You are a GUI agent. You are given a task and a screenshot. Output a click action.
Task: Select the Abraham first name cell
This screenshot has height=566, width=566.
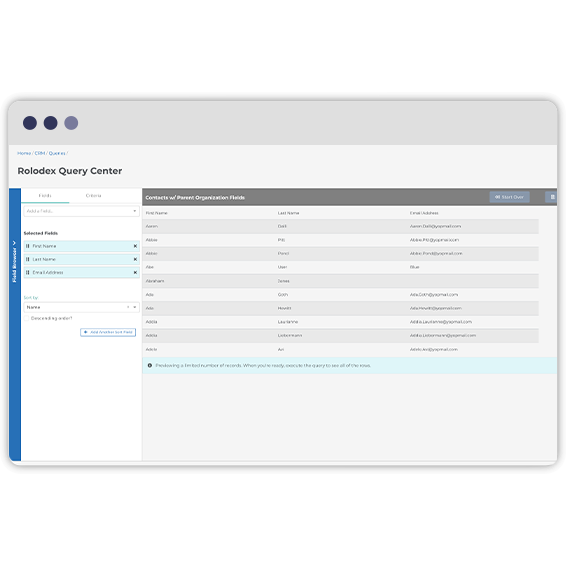155,281
